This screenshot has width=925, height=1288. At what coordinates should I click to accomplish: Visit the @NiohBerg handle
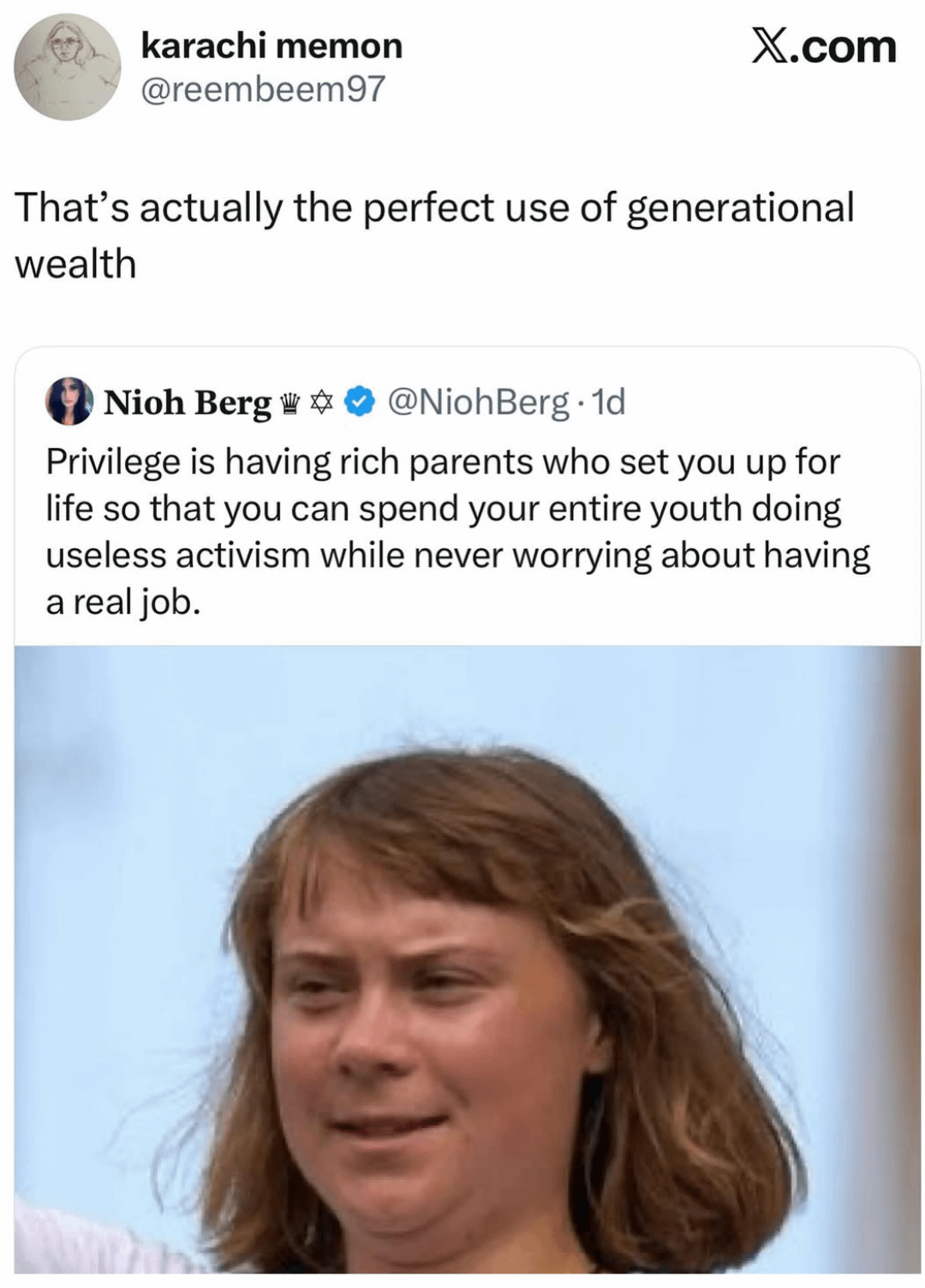coord(479,401)
